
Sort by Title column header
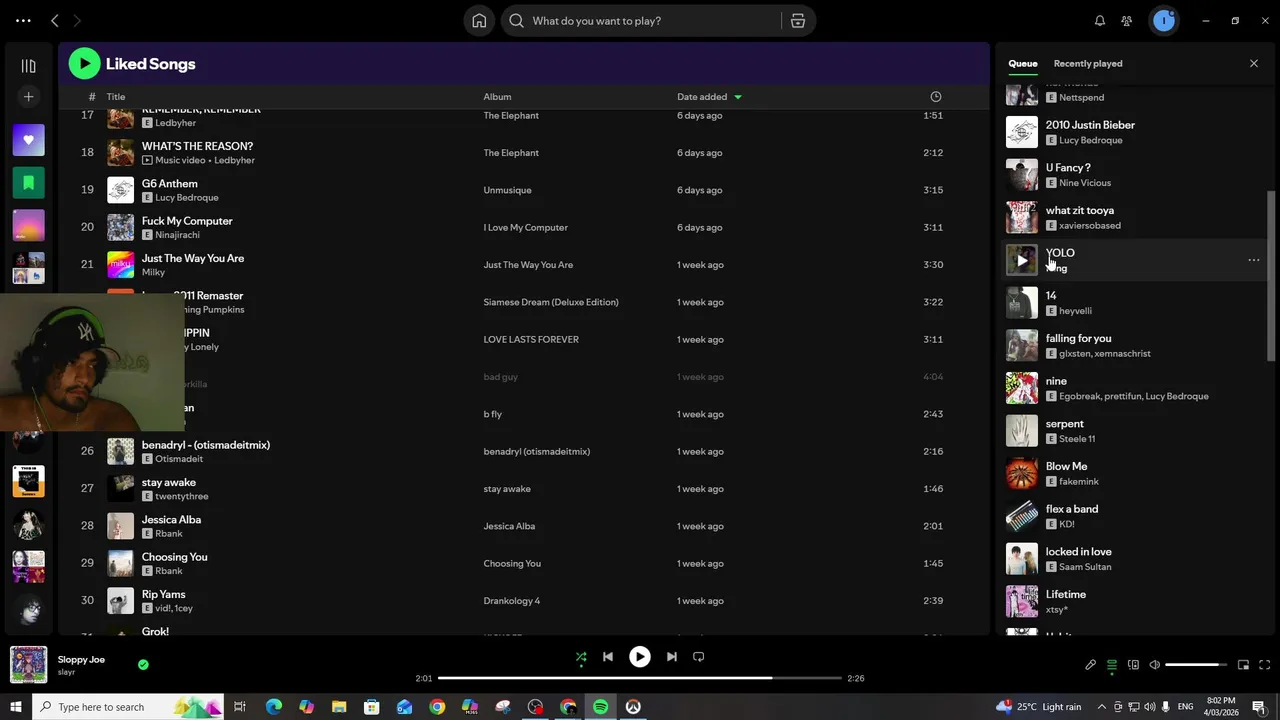(116, 97)
